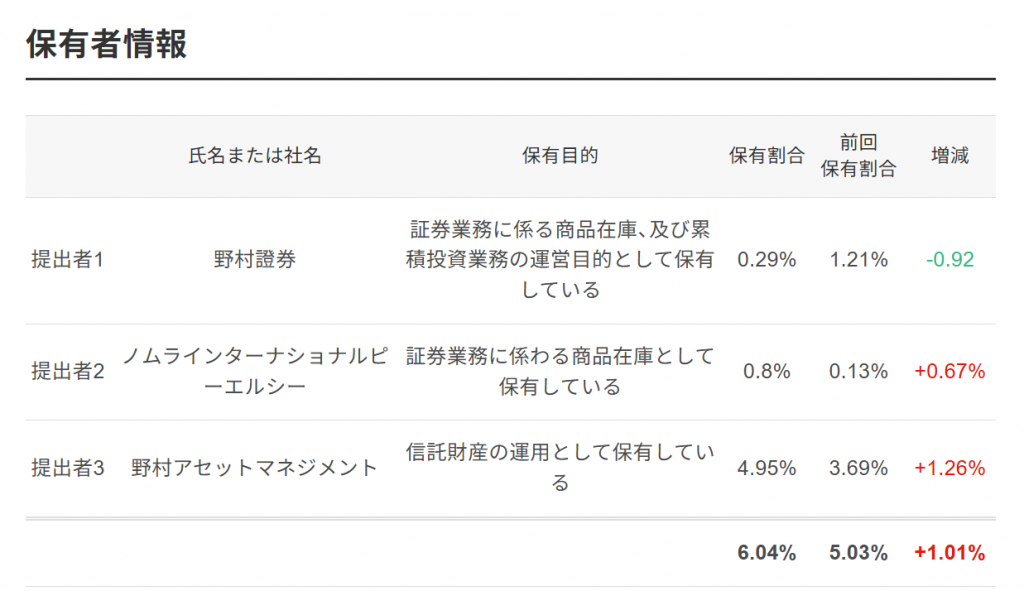Viewport: 1024px width, 591px height.
Task: Select the 野村アセットマネジメント name
Action: tap(255, 468)
